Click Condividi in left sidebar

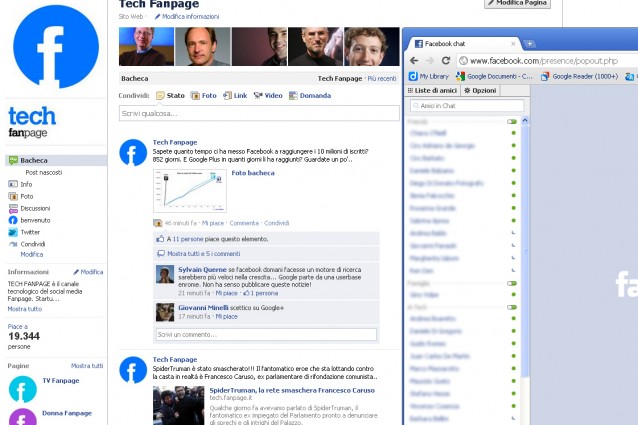point(33,244)
